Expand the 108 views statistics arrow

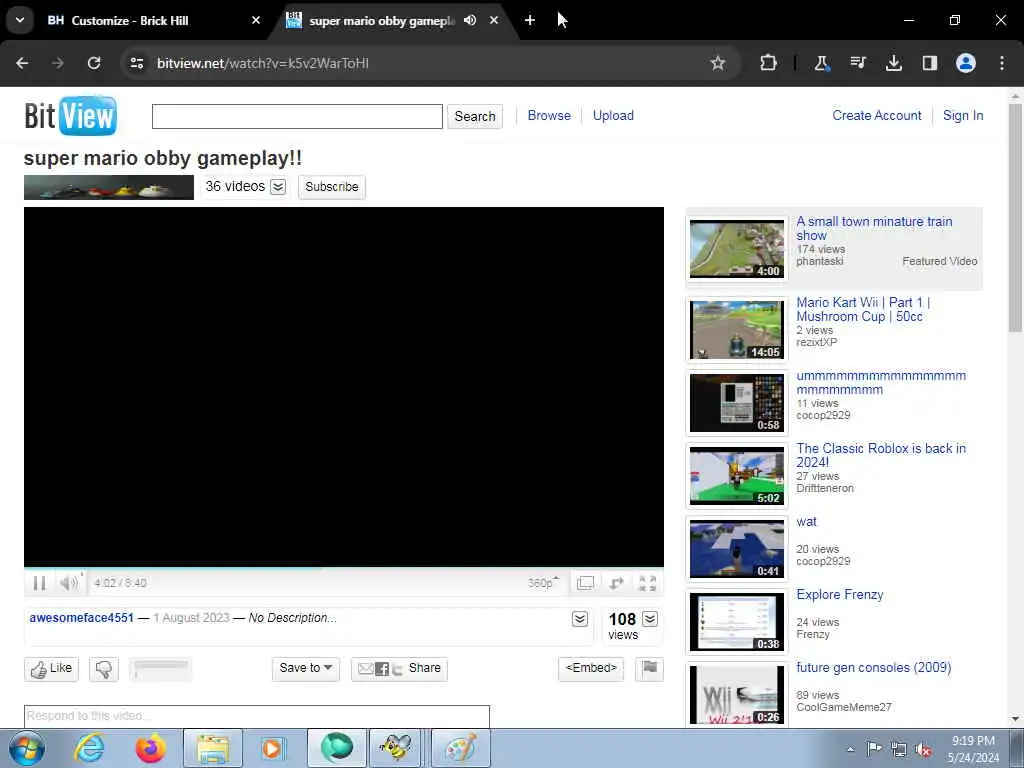click(650, 619)
